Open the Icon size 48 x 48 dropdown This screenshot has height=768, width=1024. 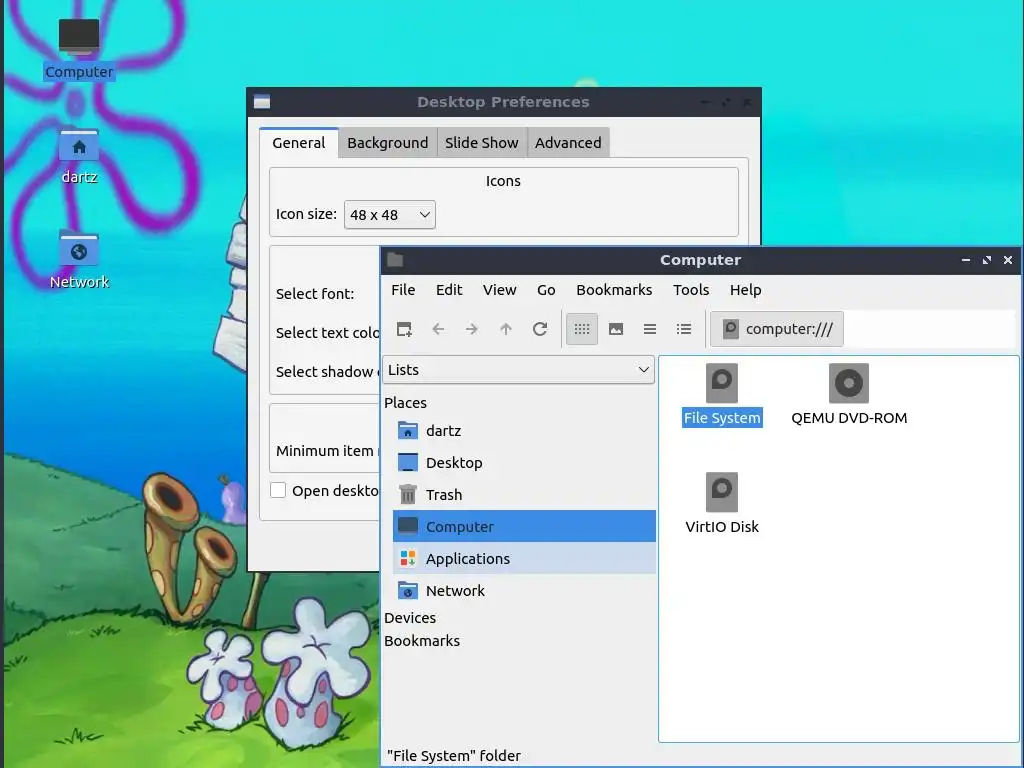pyautogui.click(x=390, y=215)
